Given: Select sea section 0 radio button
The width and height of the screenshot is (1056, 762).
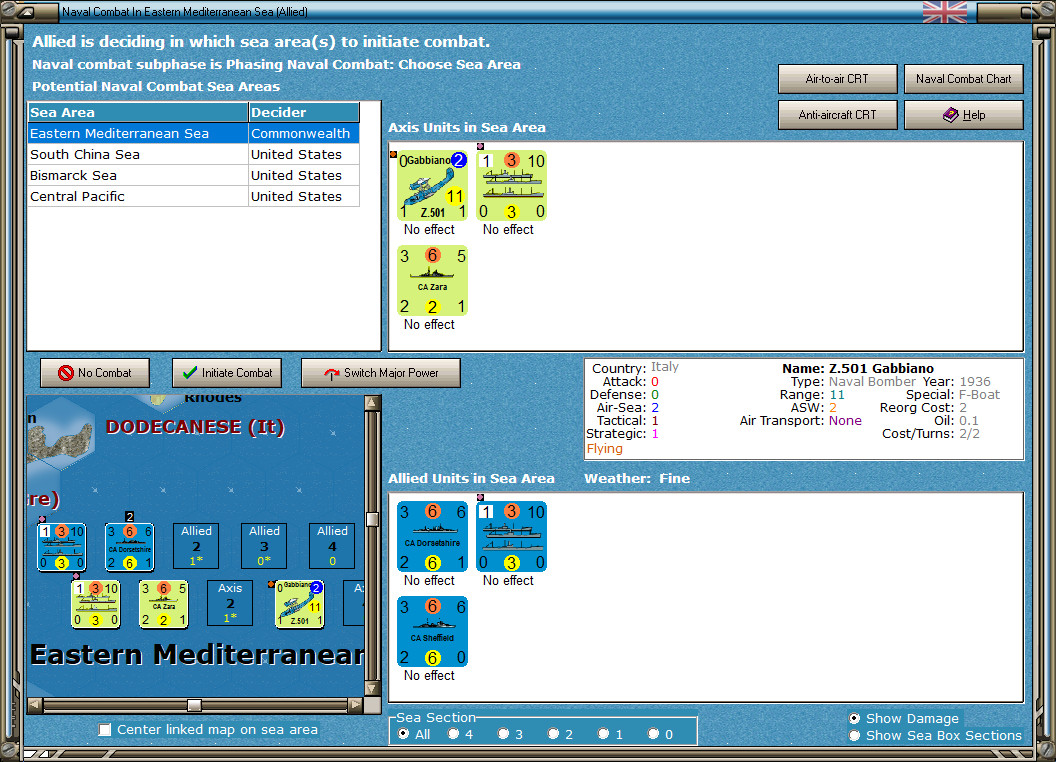Looking at the screenshot, I should 653,734.
